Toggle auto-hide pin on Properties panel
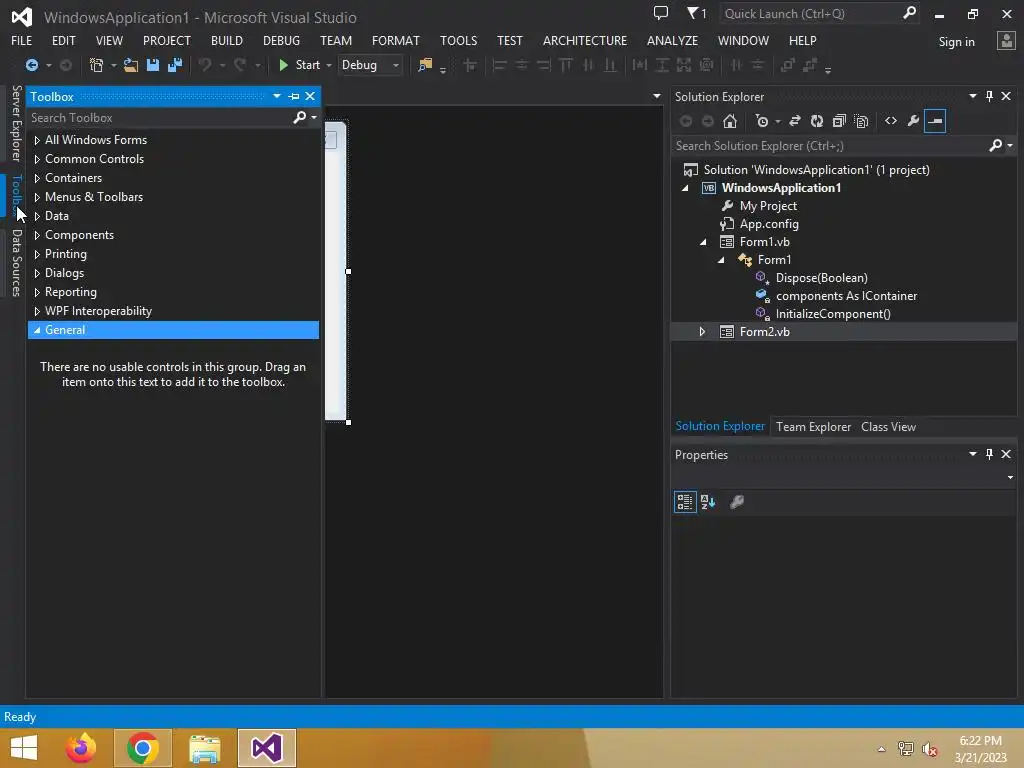This screenshot has width=1024, height=768. pos(989,454)
